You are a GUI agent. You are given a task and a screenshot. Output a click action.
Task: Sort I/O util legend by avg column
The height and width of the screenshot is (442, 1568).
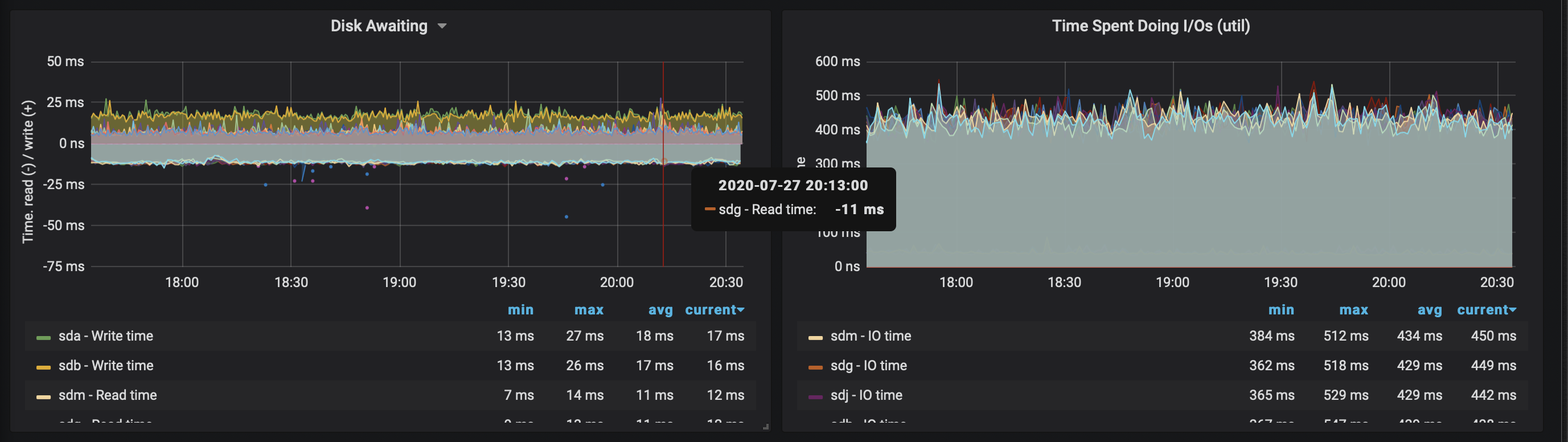coord(1430,310)
